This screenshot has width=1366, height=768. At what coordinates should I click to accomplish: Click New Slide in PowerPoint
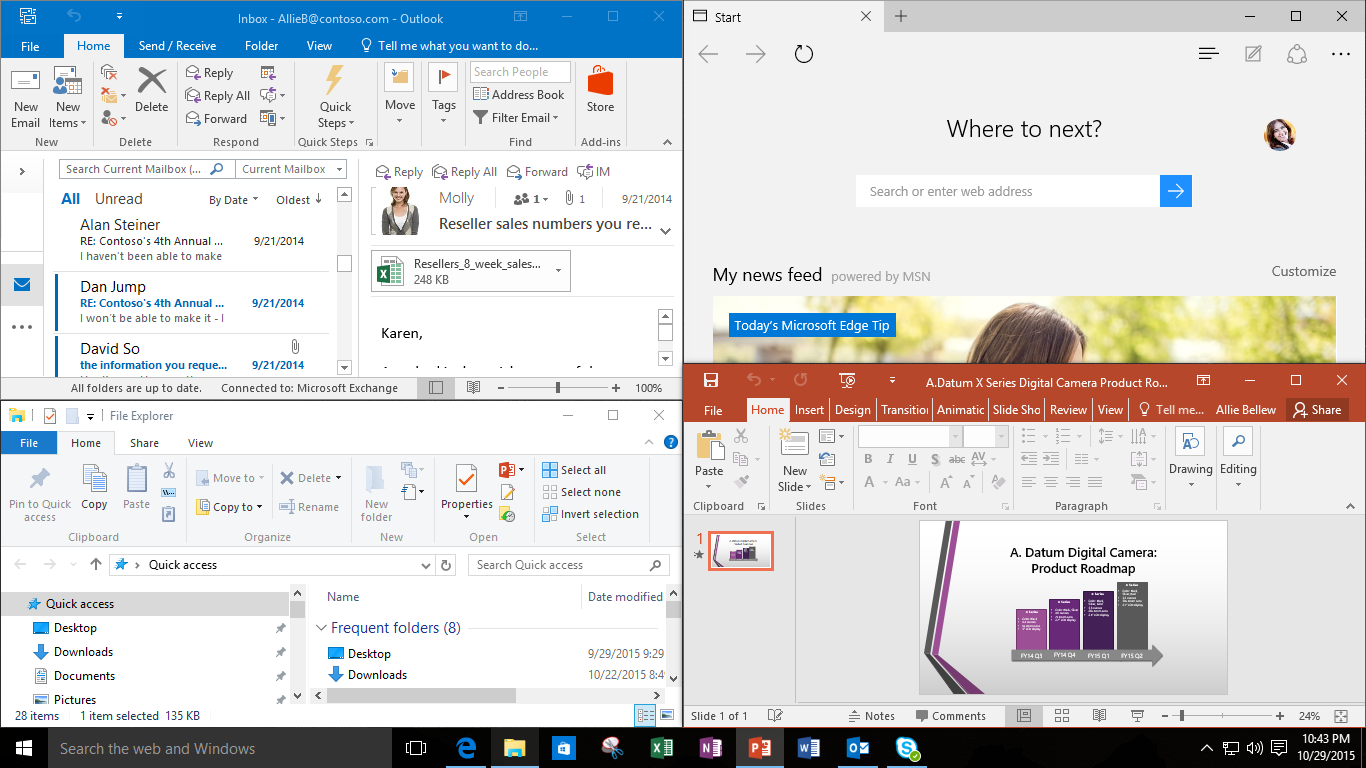[794, 460]
